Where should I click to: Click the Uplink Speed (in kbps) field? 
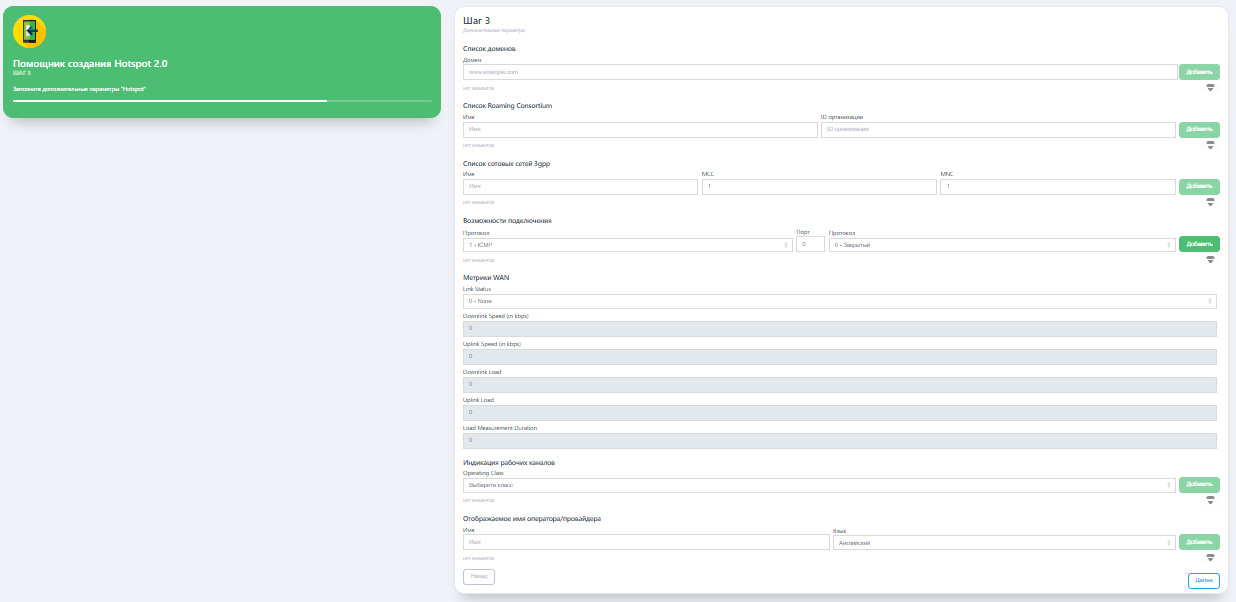(840, 357)
